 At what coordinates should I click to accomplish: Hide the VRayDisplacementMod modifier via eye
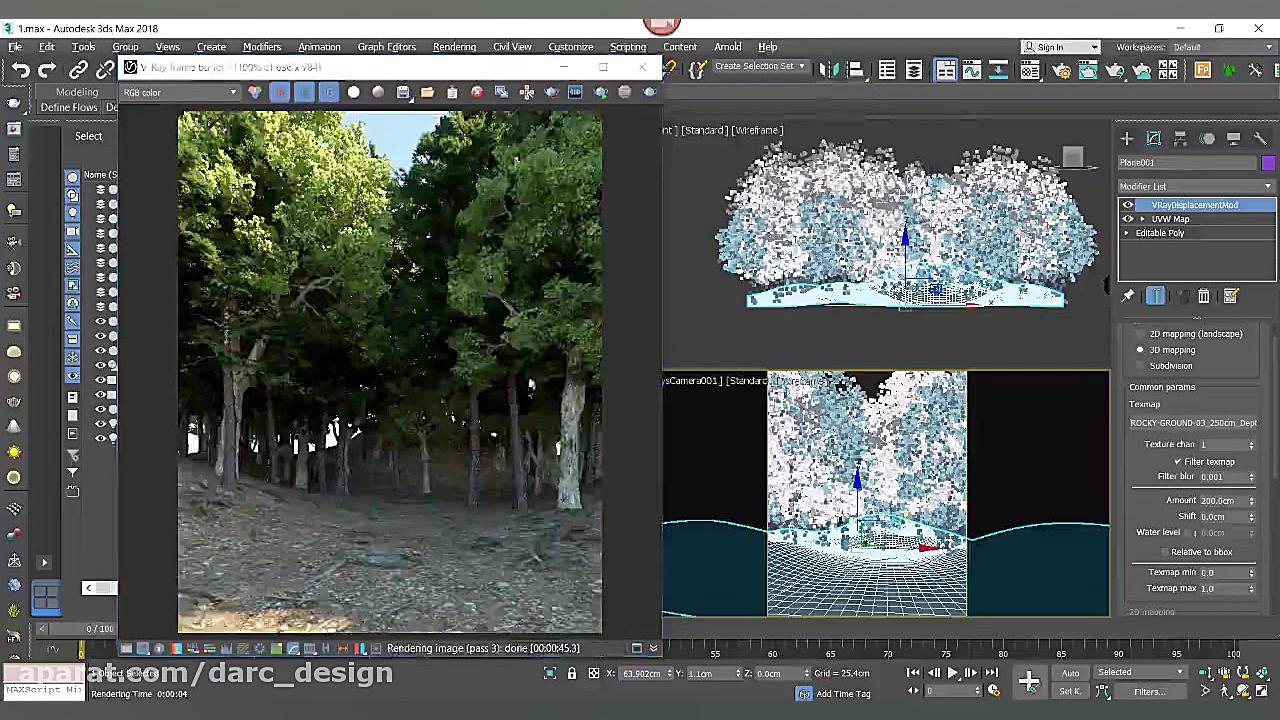tap(1128, 205)
